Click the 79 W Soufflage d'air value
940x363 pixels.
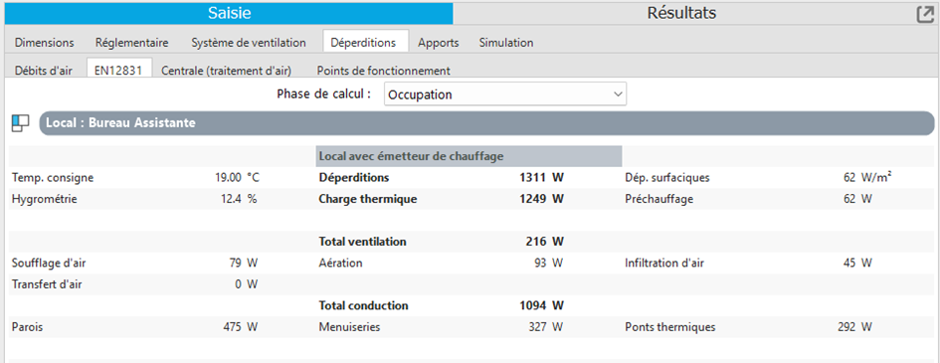pyautogui.click(x=243, y=263)
